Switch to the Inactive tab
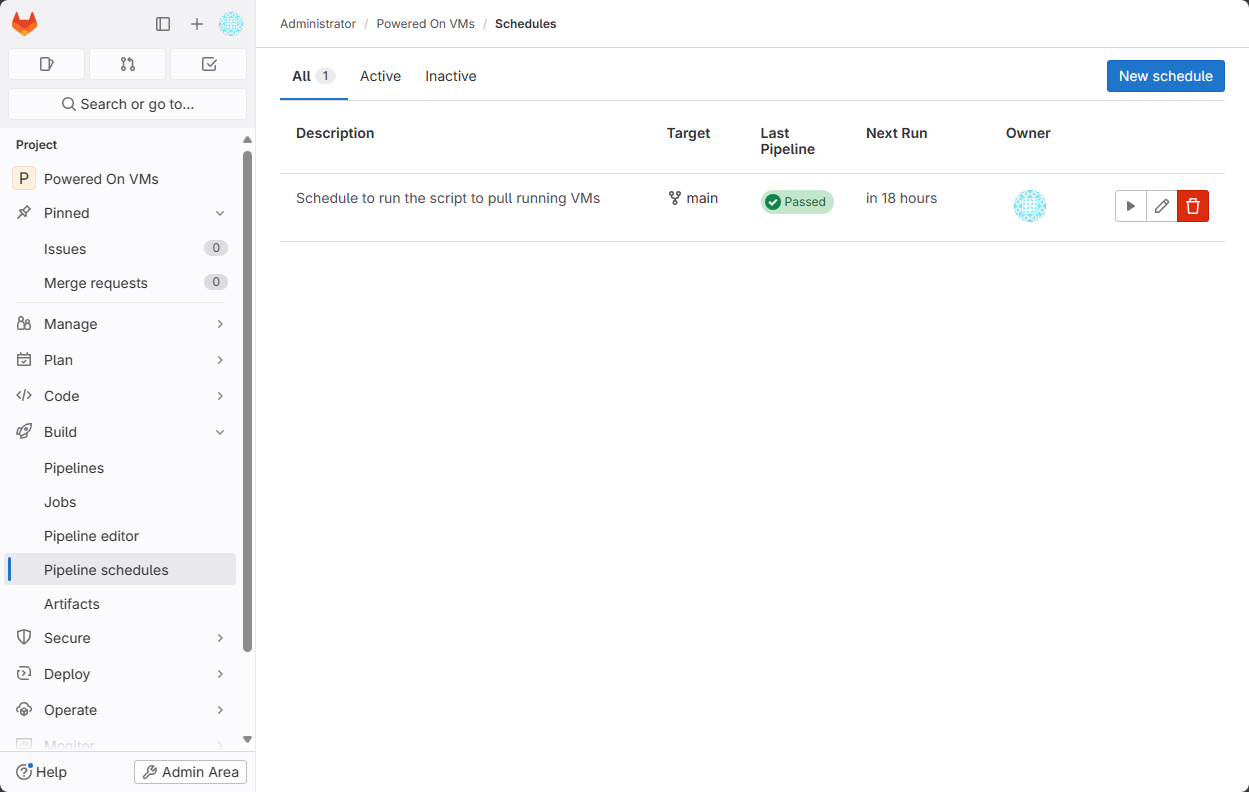Screen dimensions: 1249x792 click(x=451, y=76)
